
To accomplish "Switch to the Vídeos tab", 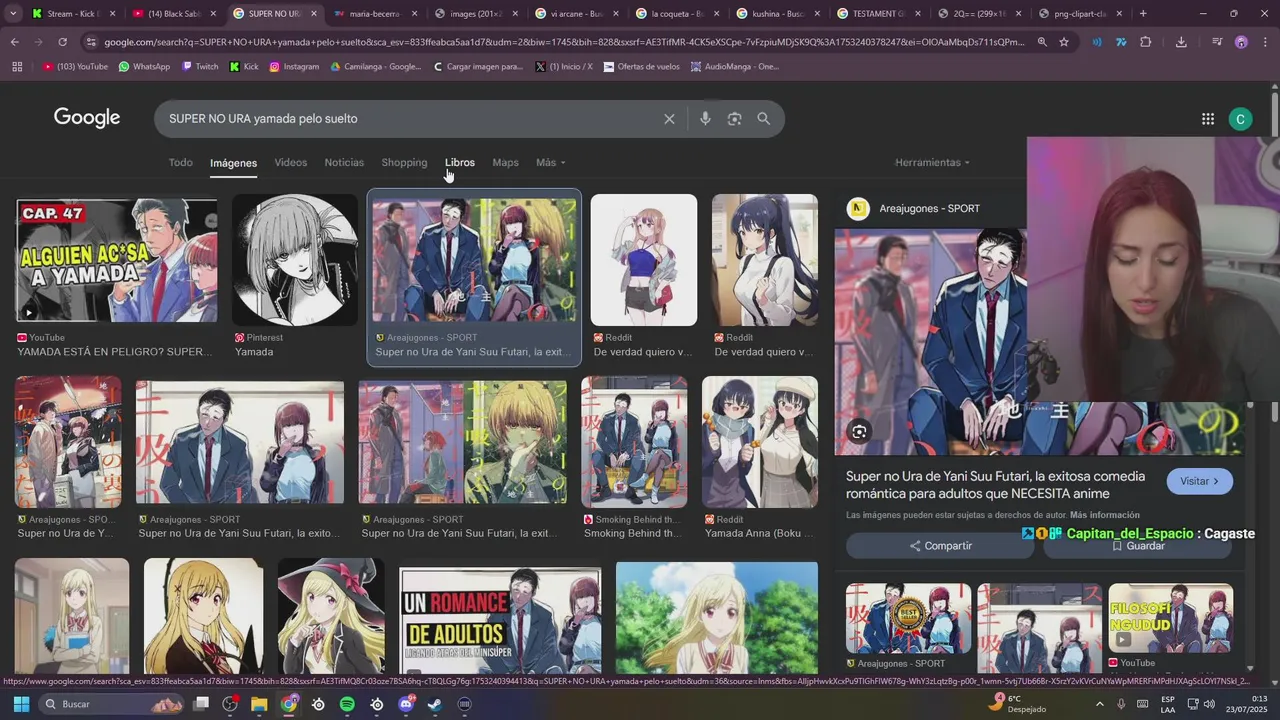I will pos(291,163).
